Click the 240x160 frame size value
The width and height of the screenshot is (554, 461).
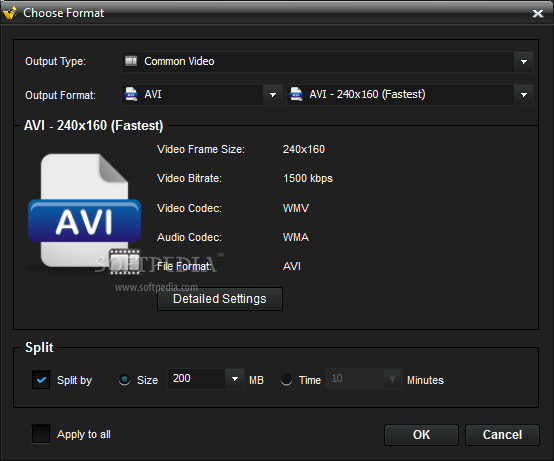[x=303, y=149]
